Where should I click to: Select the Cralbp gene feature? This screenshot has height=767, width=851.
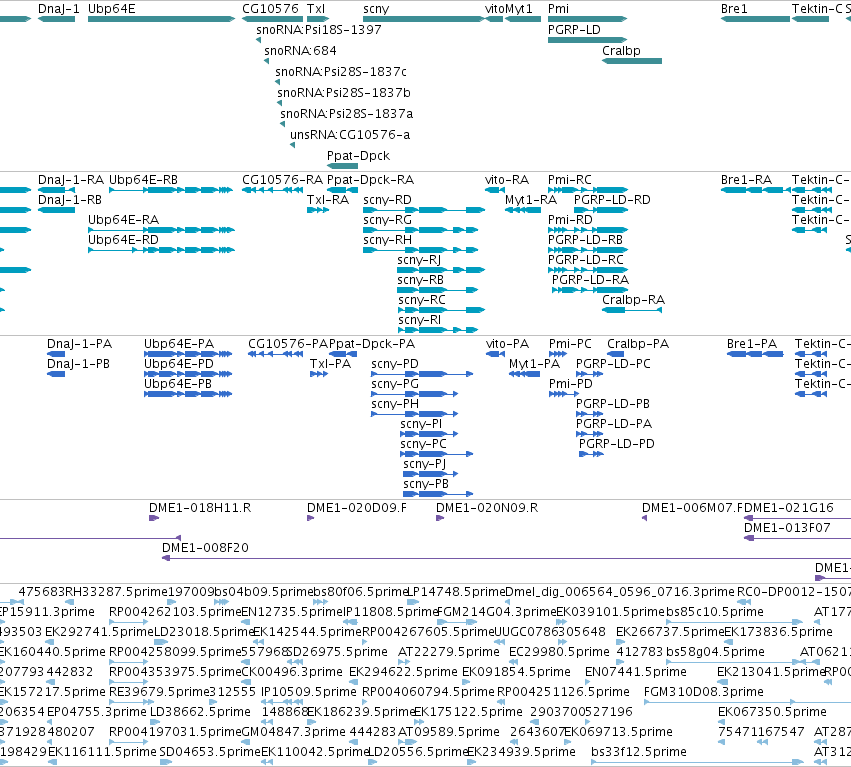[x=632, y=61]
